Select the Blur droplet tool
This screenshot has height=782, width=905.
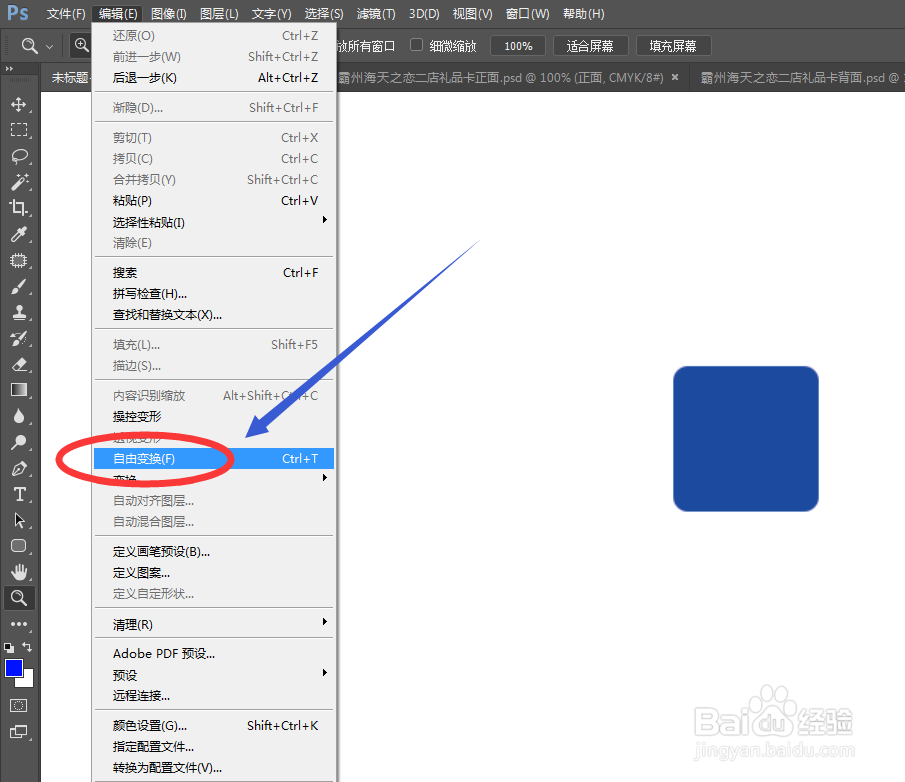tap(18, 416)
